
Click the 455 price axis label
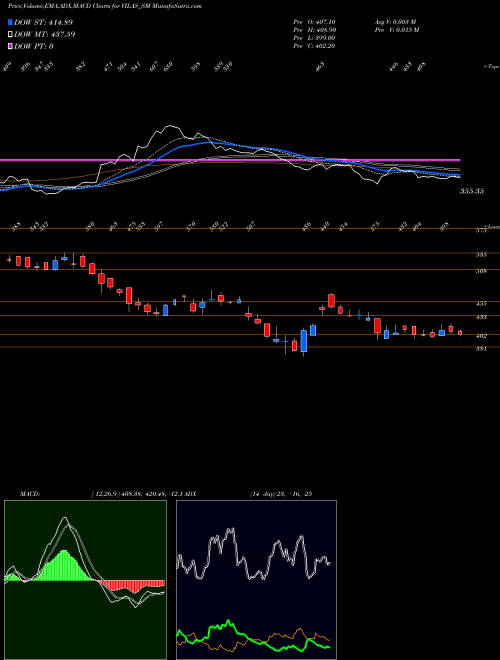[481, 303]
